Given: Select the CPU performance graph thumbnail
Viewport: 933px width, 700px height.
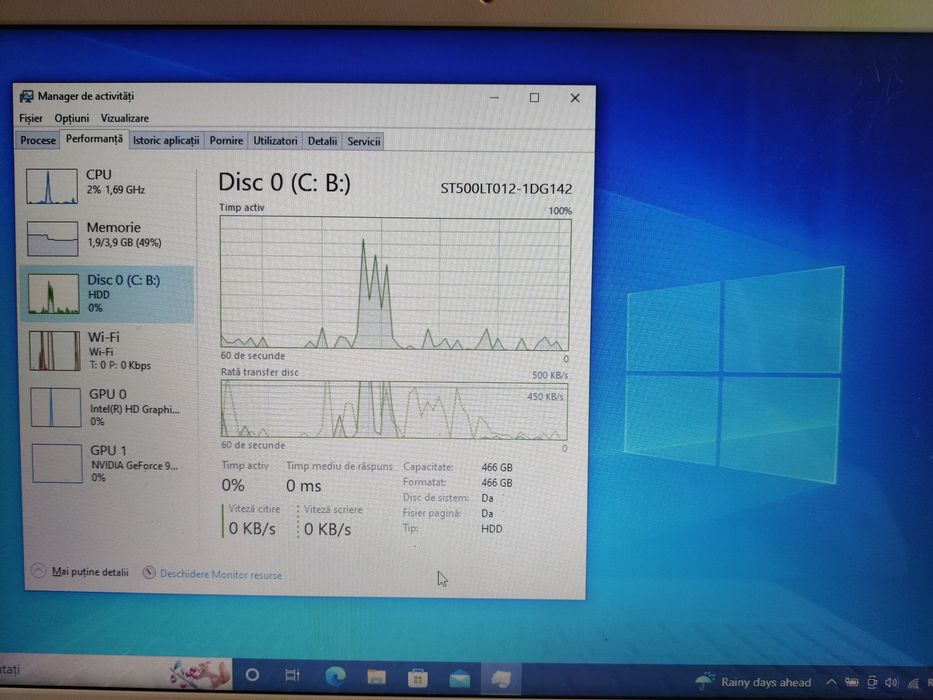Looking at the screenshot, I should point(52,186).
